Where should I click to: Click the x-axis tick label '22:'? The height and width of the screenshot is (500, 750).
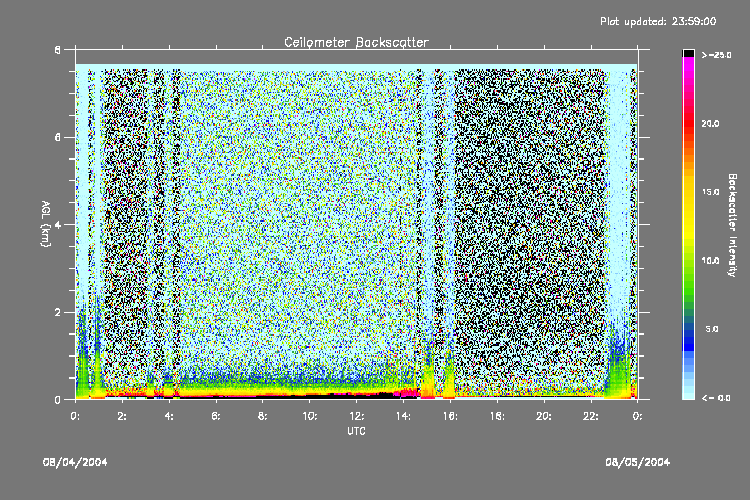591,416
